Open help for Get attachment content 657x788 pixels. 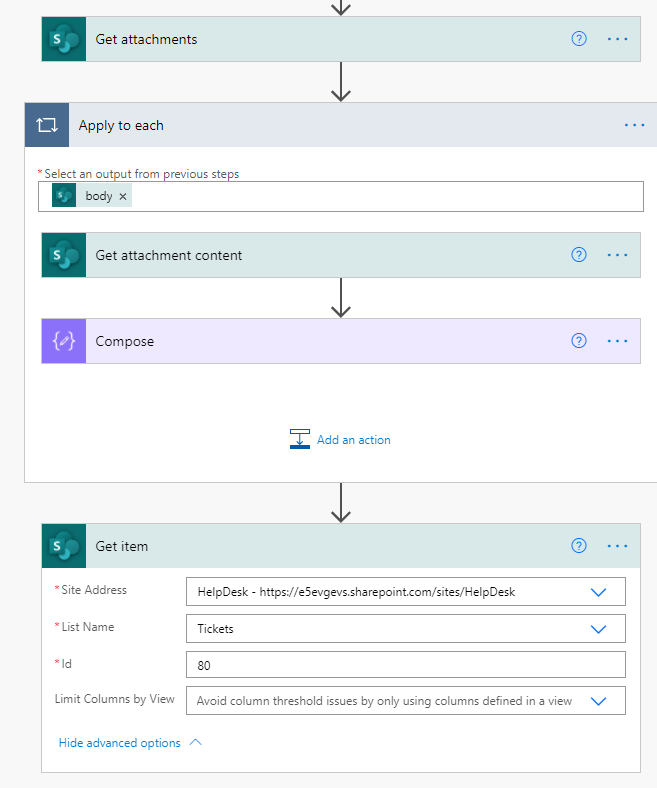(578, 255)
